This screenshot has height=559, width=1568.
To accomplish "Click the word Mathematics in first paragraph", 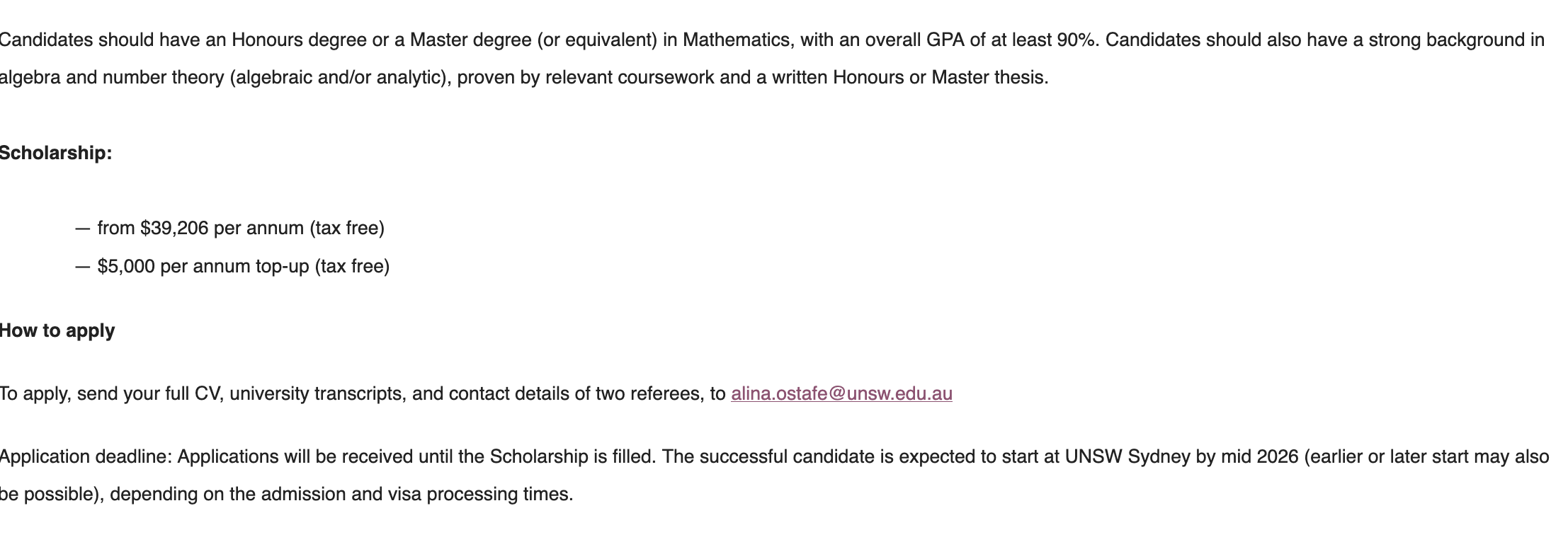I will (x=736, y=40).
